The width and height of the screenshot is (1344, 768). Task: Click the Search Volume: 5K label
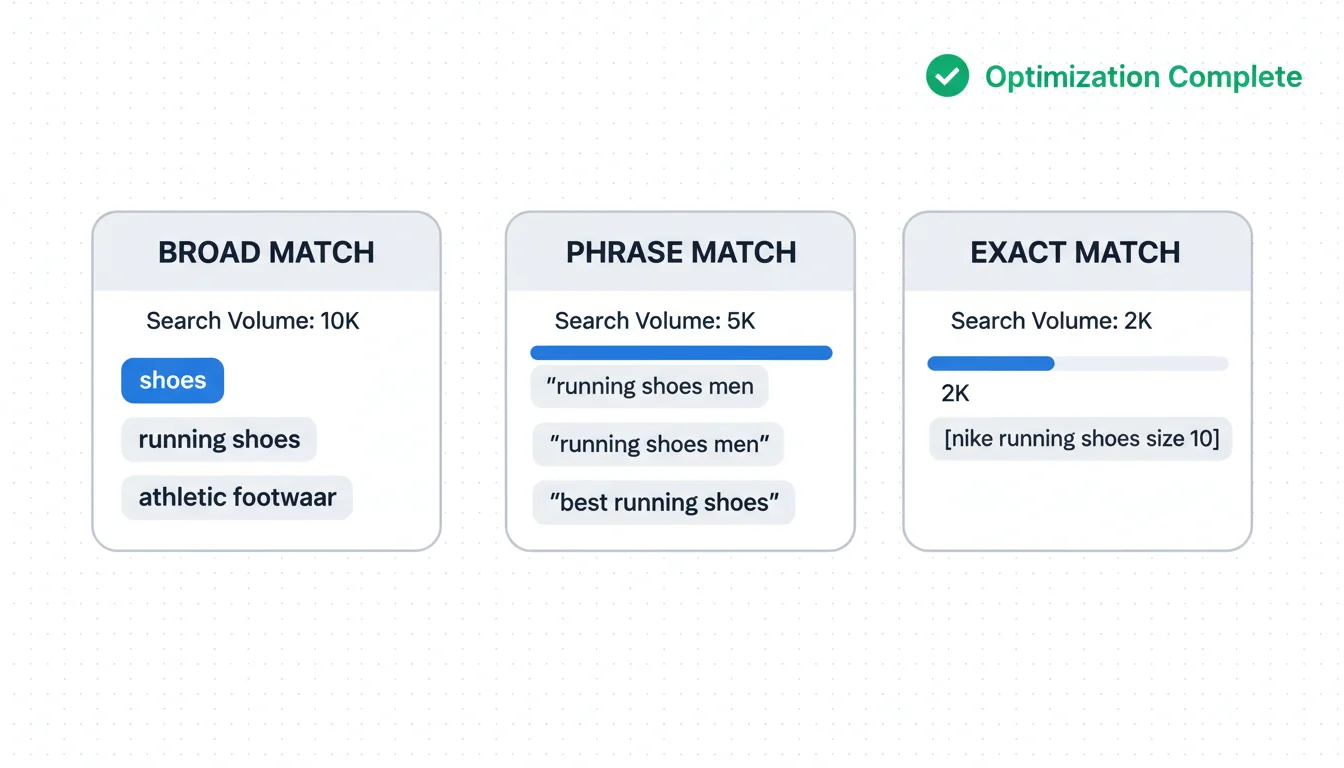click(x=655, y=321)
